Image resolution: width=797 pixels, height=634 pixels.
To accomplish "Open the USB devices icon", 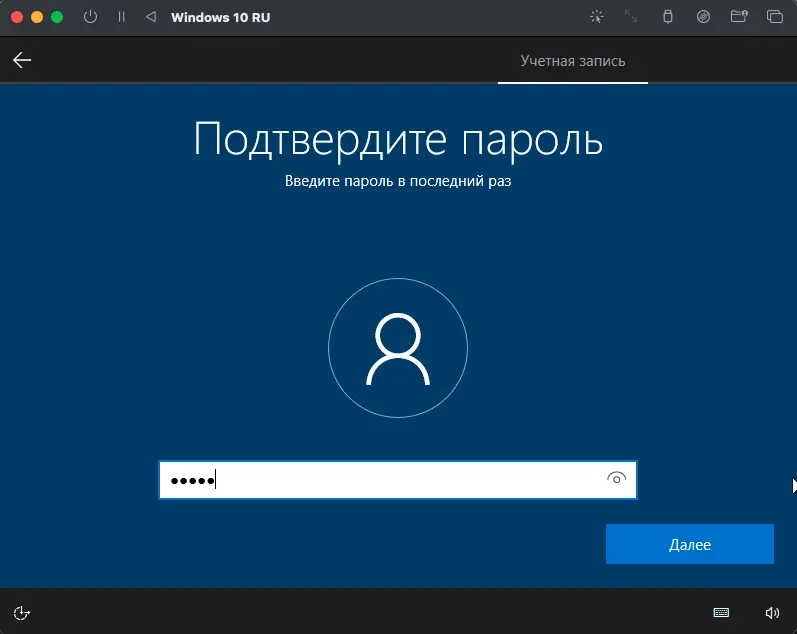I will point(668,17).
